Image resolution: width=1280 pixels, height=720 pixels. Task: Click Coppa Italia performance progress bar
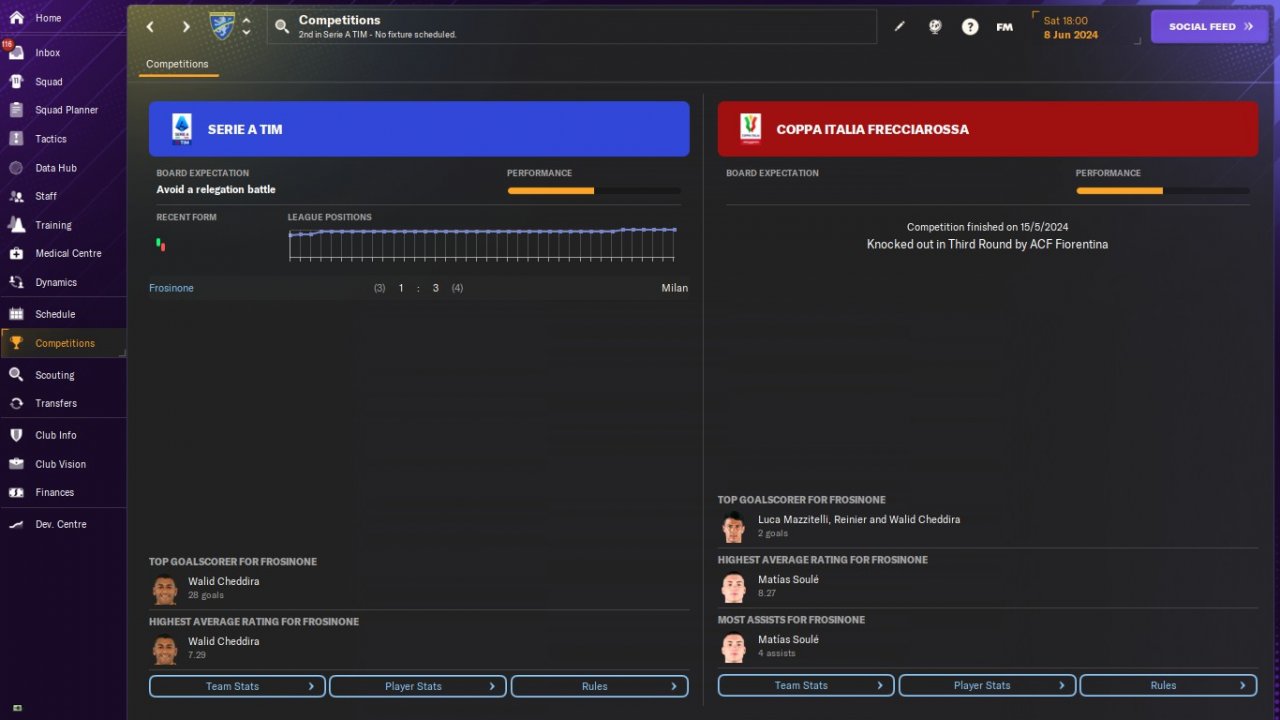pos(1163,190)
